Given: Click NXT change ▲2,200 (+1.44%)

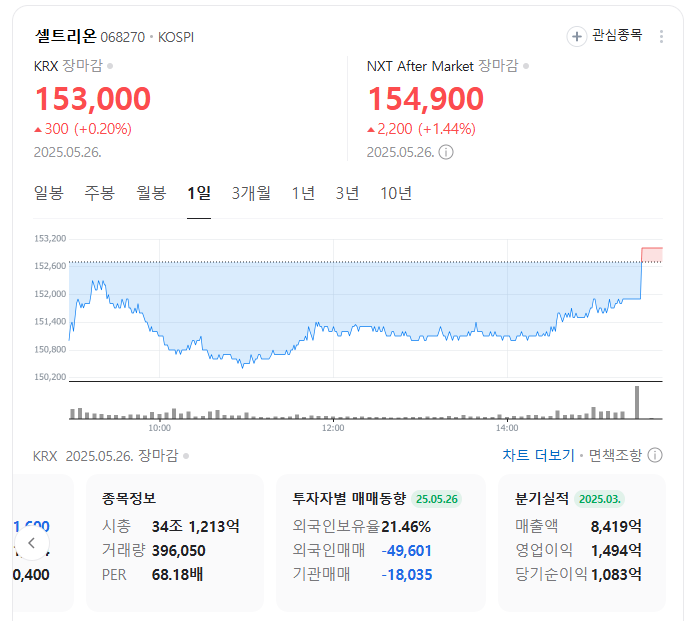Looking at the screenshot, I should tap(422, 129).
